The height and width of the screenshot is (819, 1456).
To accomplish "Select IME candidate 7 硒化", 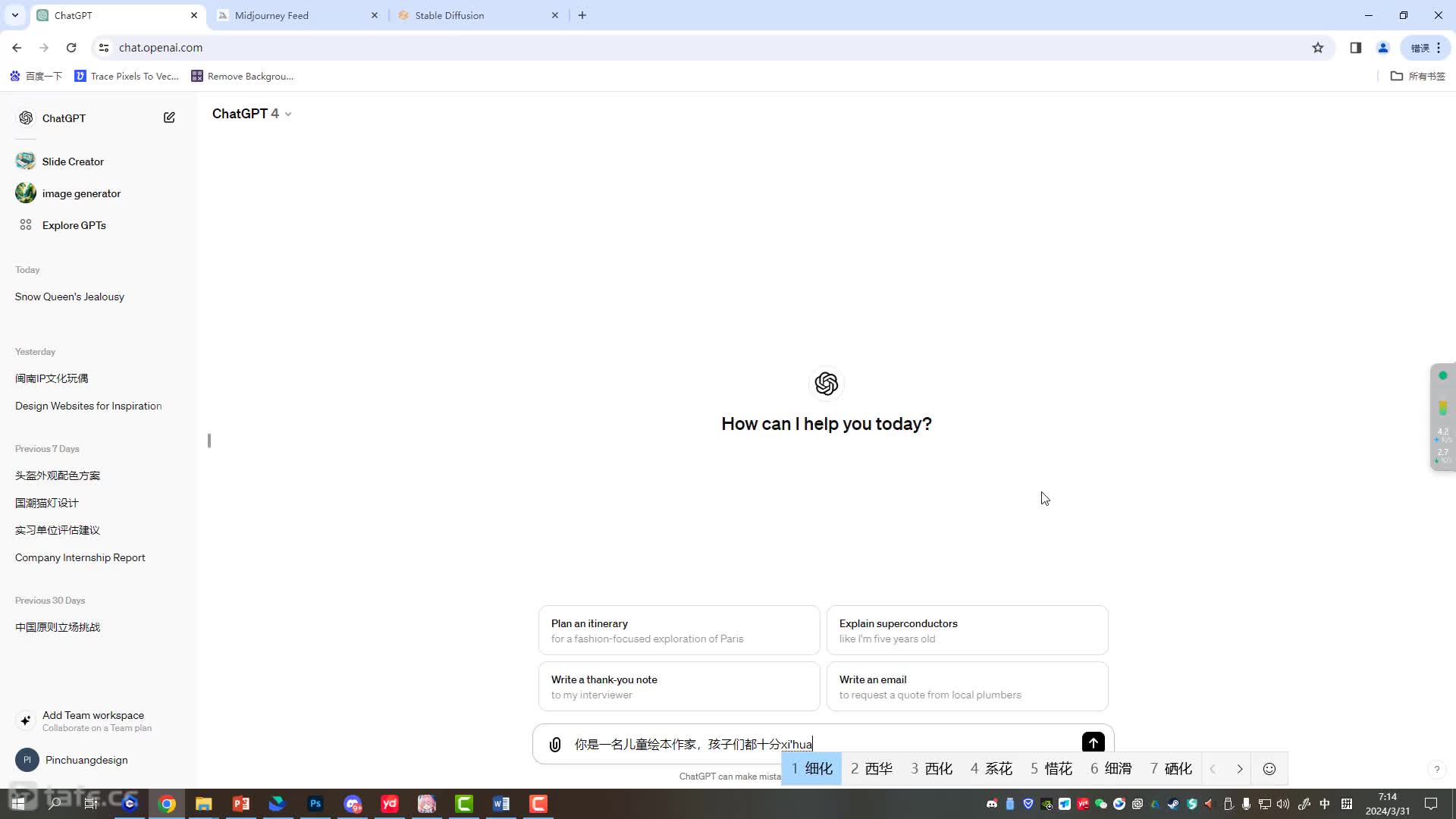I will tap(1171, 769).
